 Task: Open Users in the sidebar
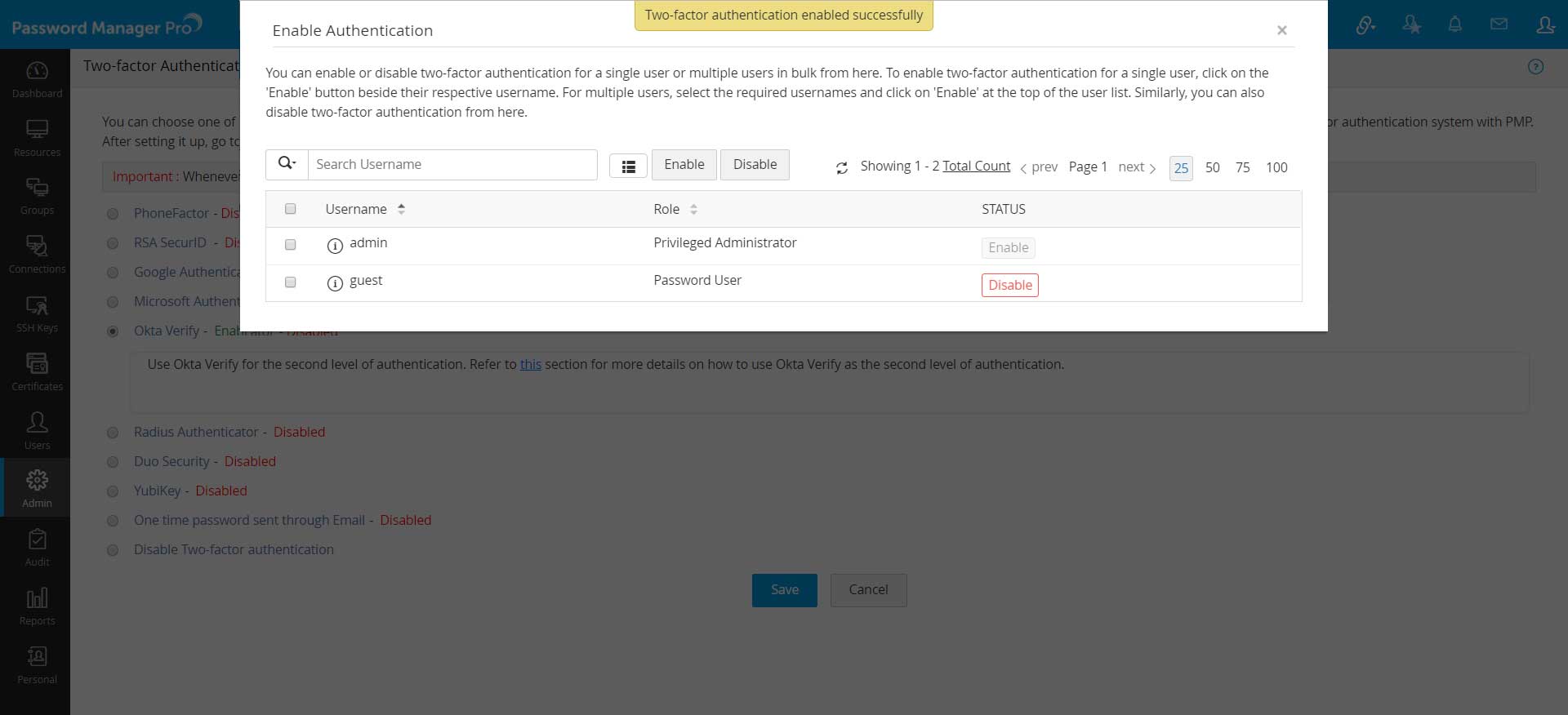(37, 431)
